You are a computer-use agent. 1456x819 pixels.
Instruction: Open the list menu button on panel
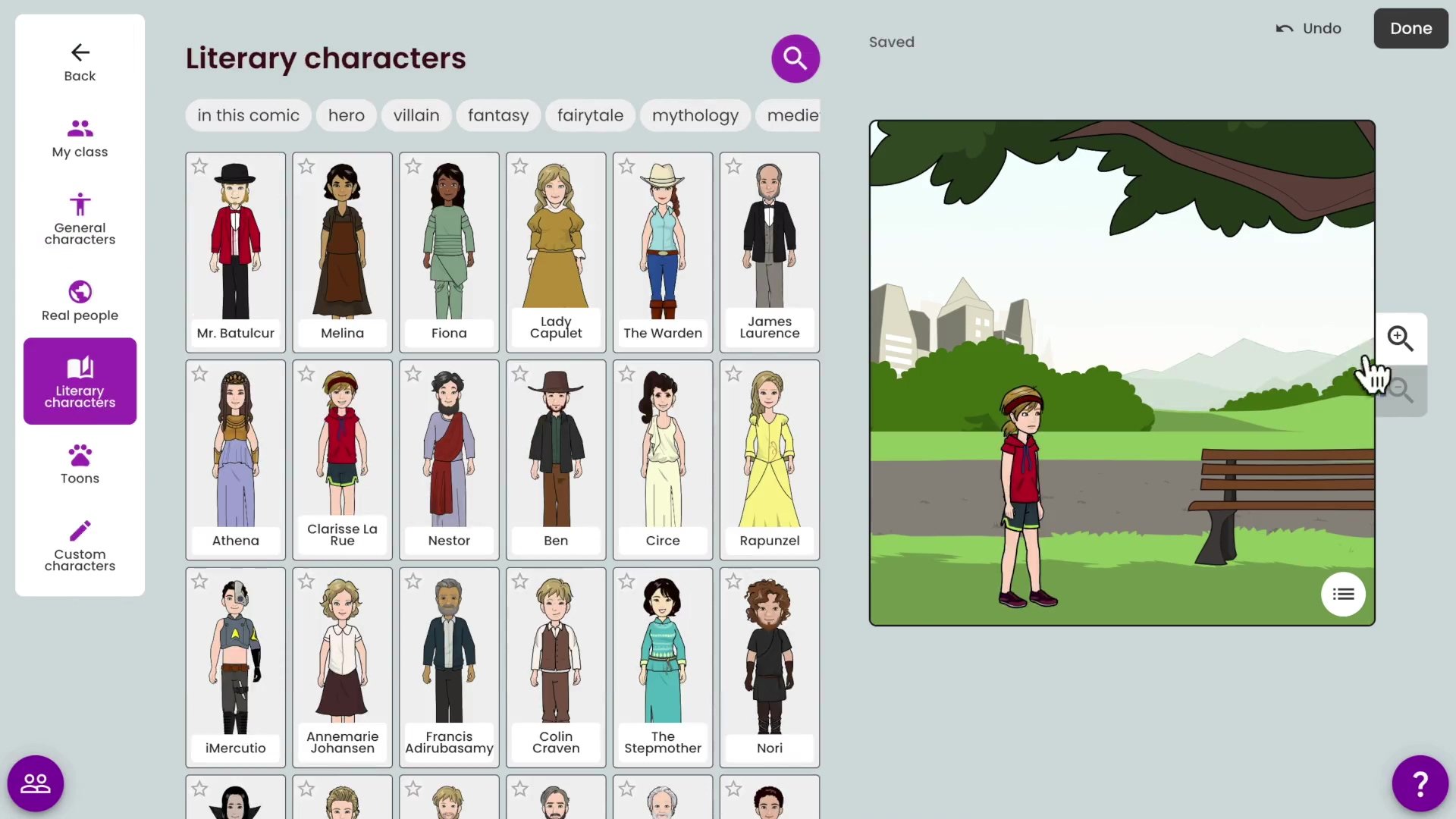coord(1343,595)
